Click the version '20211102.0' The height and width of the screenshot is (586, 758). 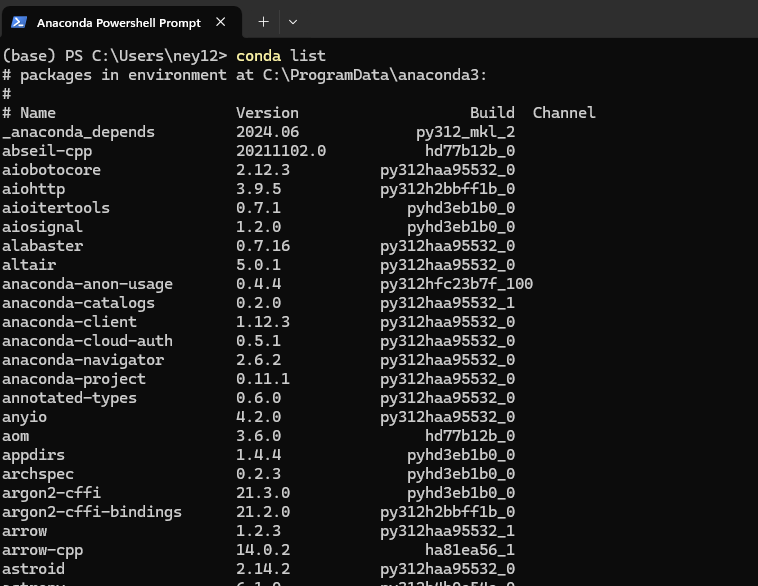281,151
